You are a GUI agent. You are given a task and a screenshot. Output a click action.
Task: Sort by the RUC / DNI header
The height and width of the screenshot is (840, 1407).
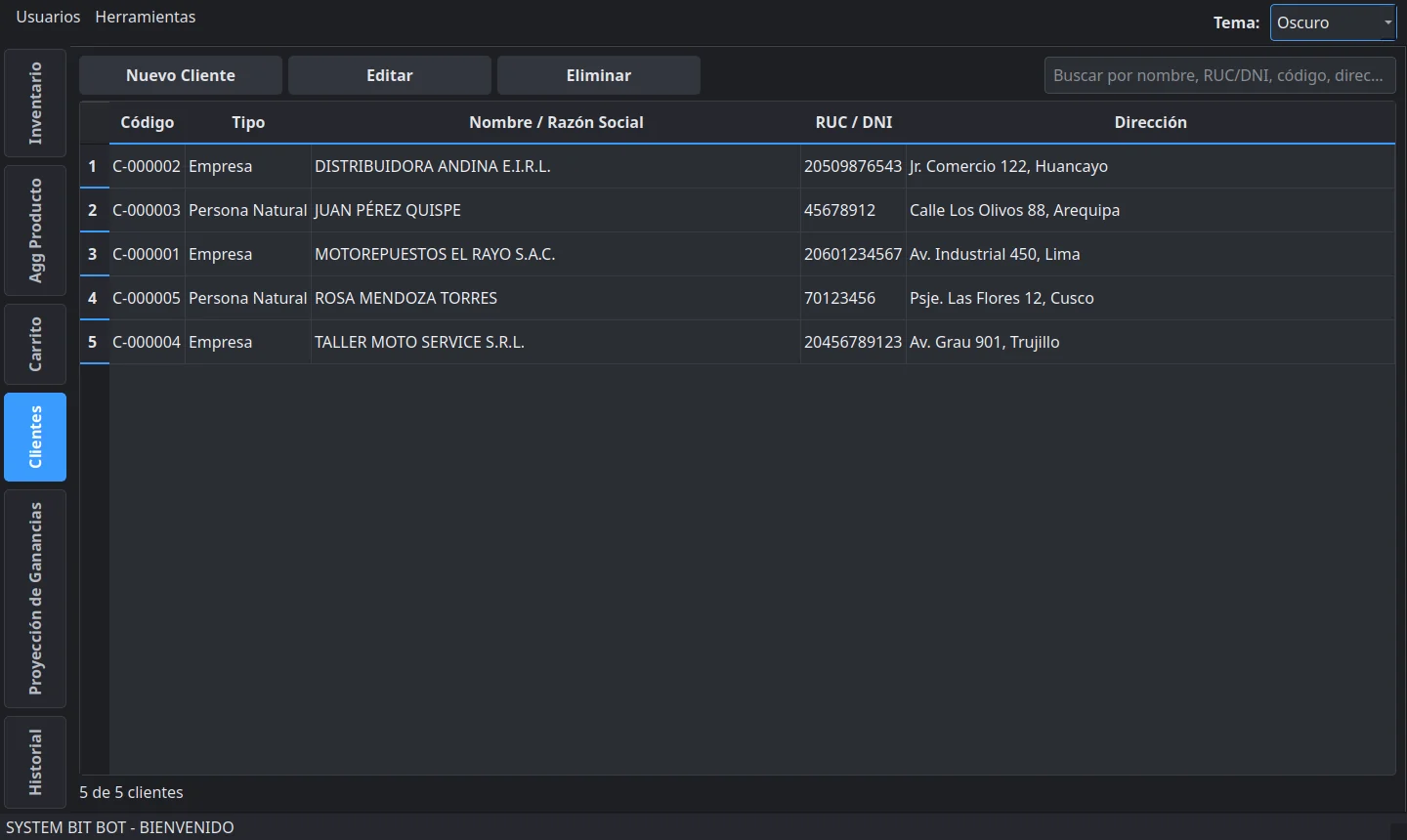tap(854, 122)
